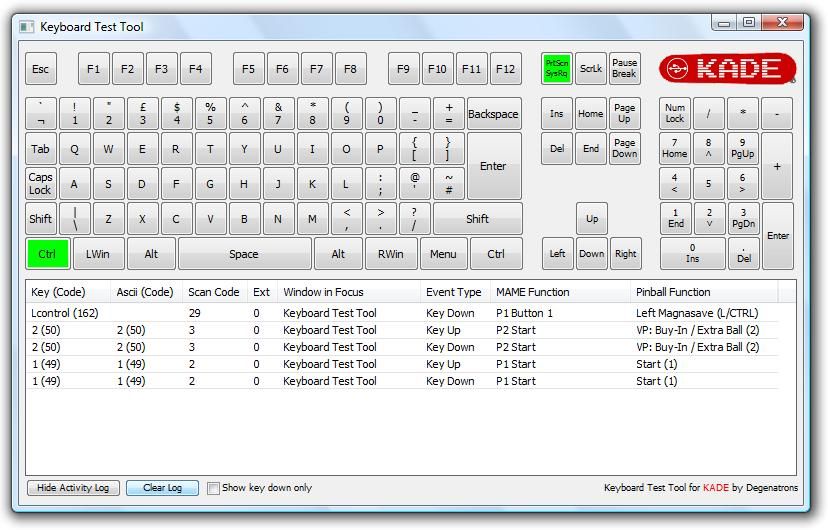
Task: Click the Home navigation key
Action: [x=590, y=113]
